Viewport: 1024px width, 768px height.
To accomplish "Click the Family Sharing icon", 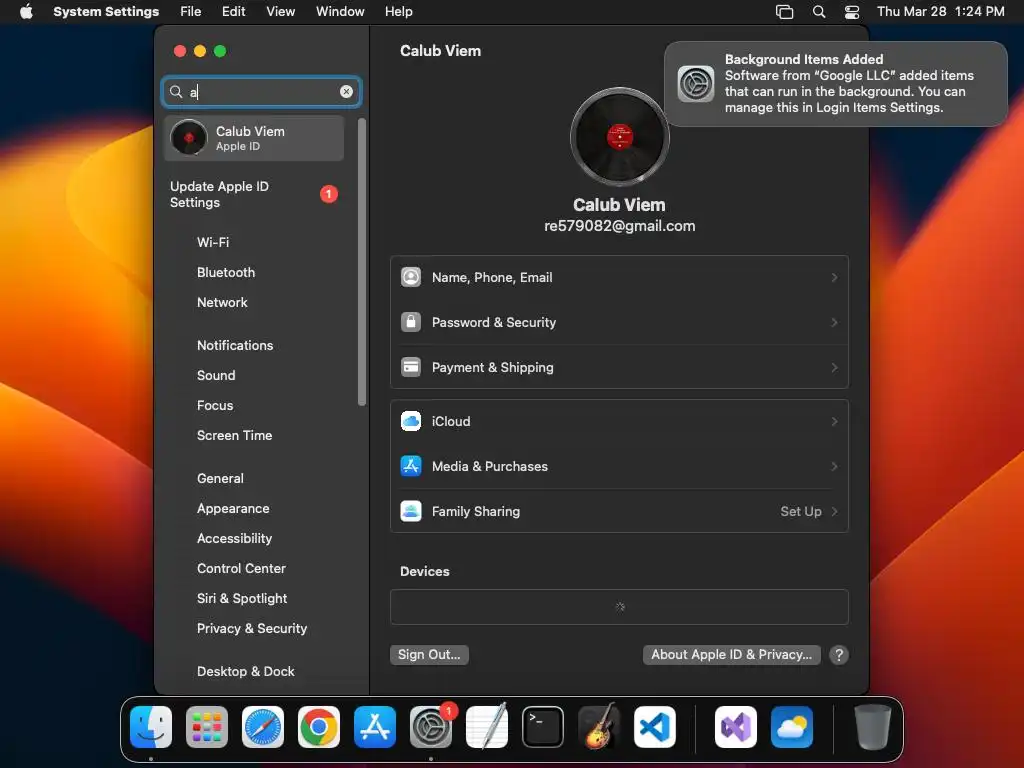I will (x=411, y=511).
